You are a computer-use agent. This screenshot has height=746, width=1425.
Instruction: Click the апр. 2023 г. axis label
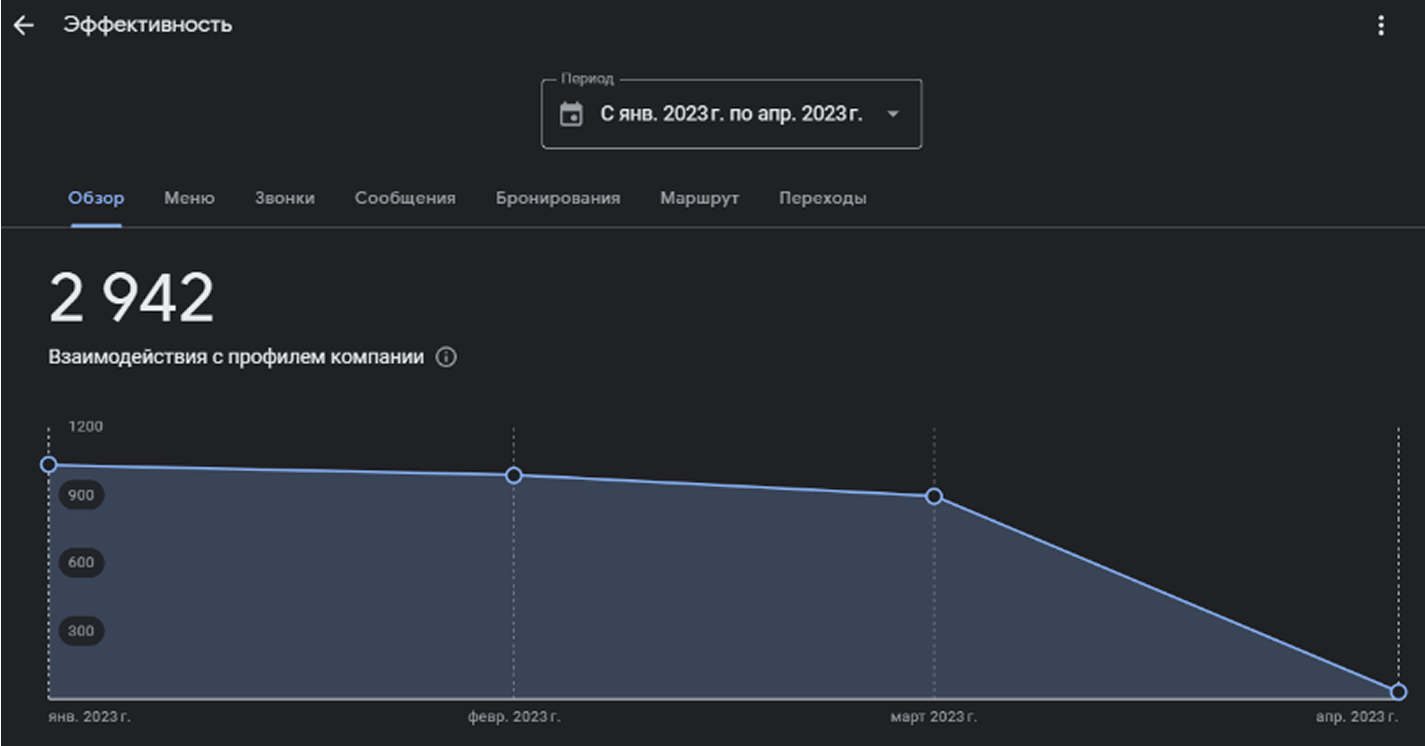pos(1358,716)
